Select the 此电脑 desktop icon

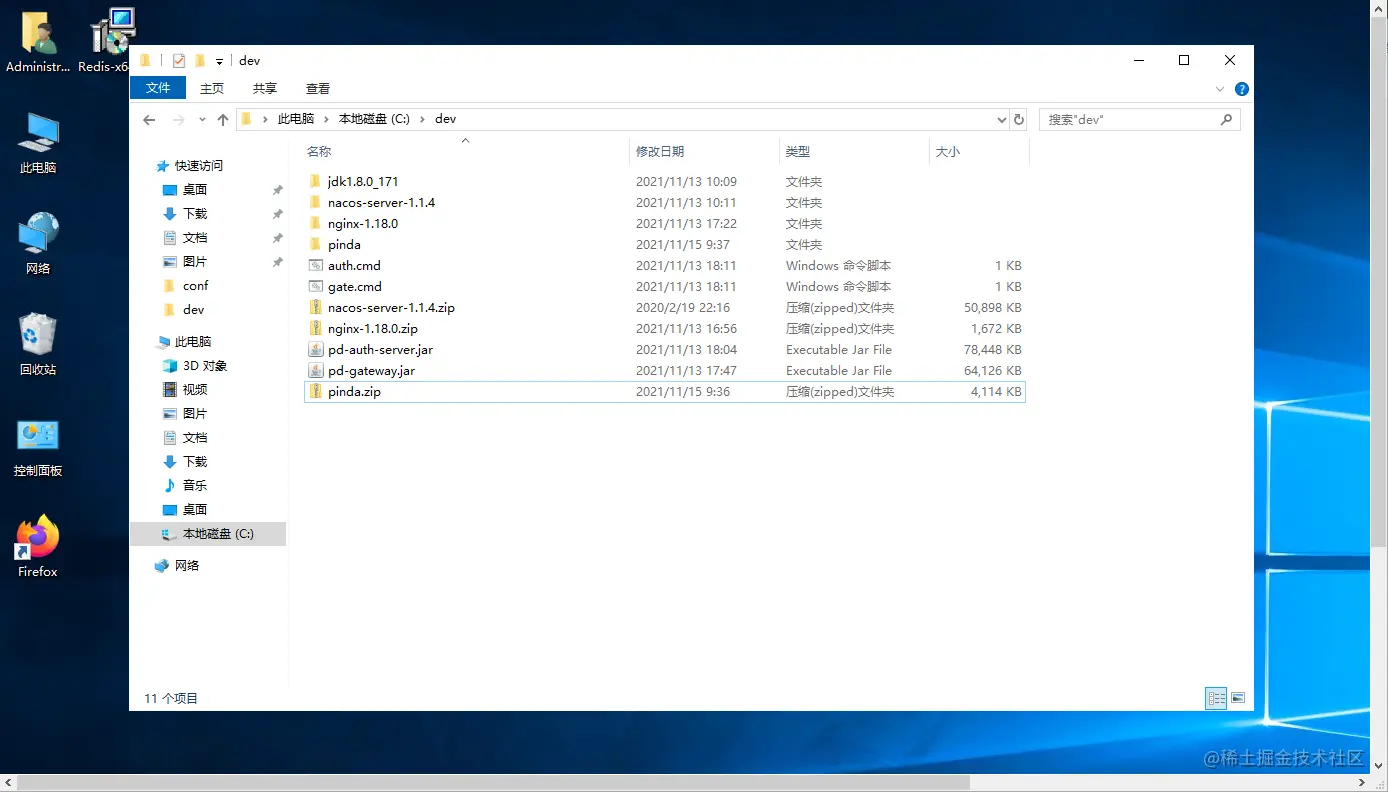(x=38, y=144)
